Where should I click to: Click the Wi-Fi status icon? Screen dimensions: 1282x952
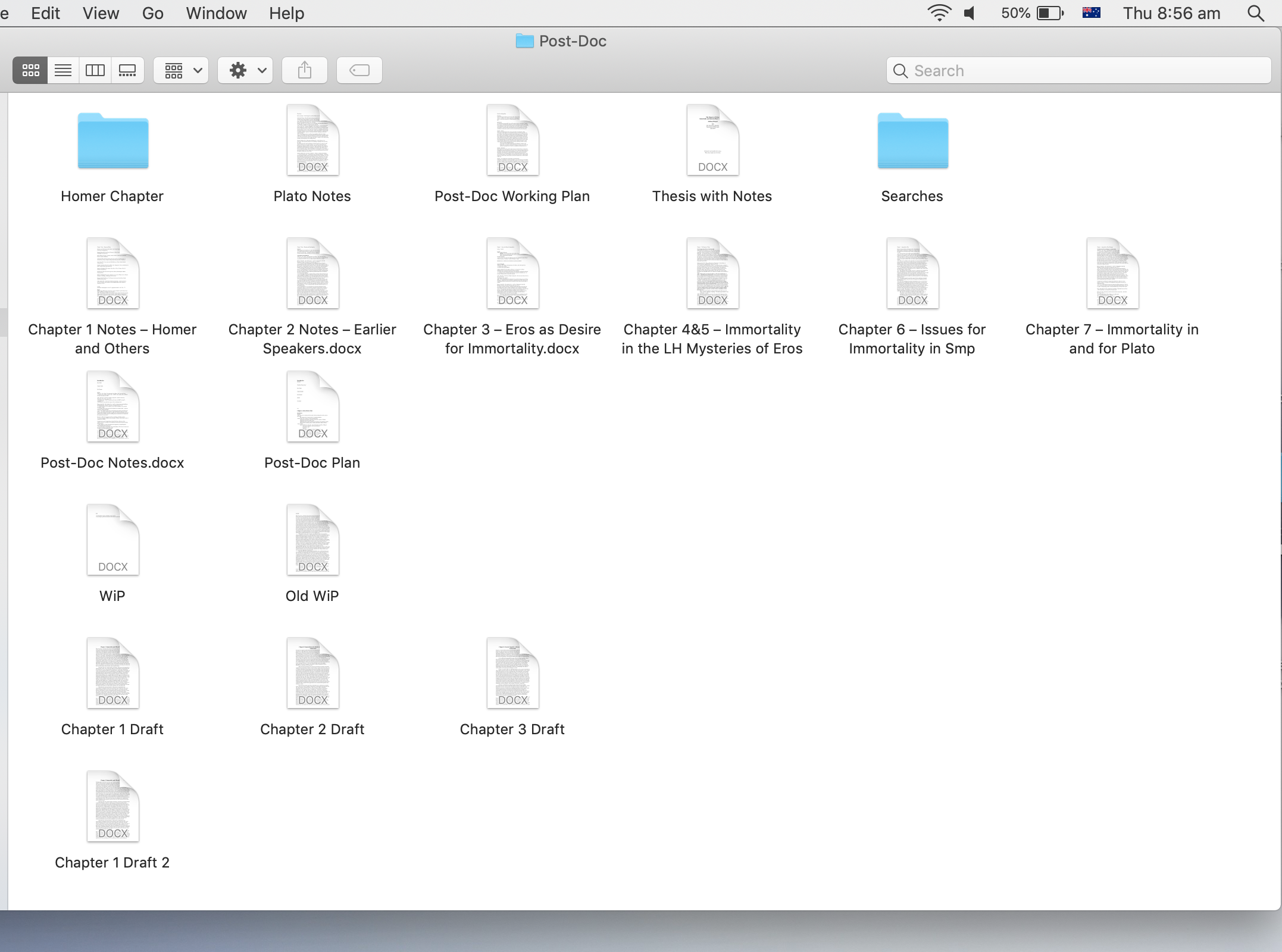[939, 13]
